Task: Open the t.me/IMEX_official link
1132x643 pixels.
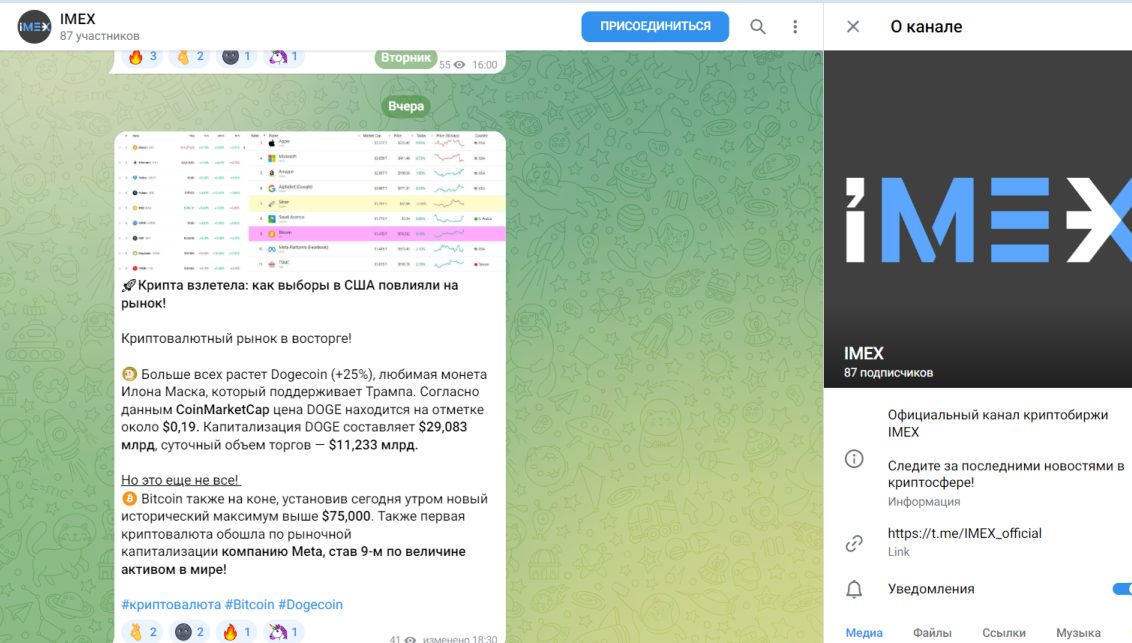Action: pyautogui.click(x=964, y=533)
